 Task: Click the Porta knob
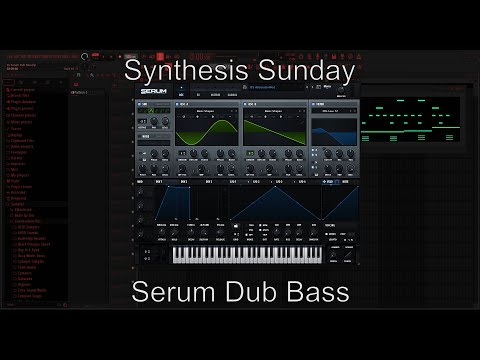[x=333, y=255]
